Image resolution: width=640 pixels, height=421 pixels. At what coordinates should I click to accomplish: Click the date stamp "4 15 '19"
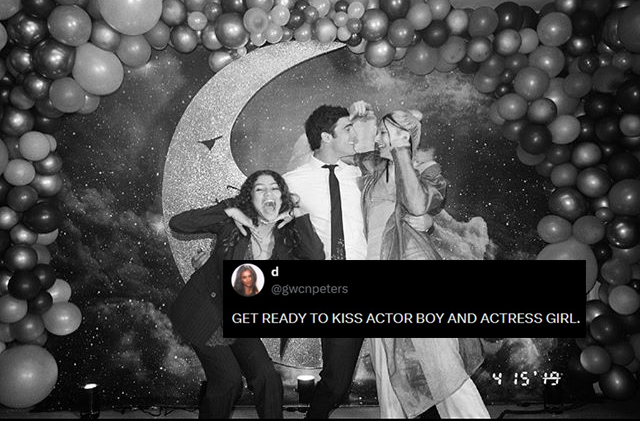pyautogui.click(x=527, y=379)
